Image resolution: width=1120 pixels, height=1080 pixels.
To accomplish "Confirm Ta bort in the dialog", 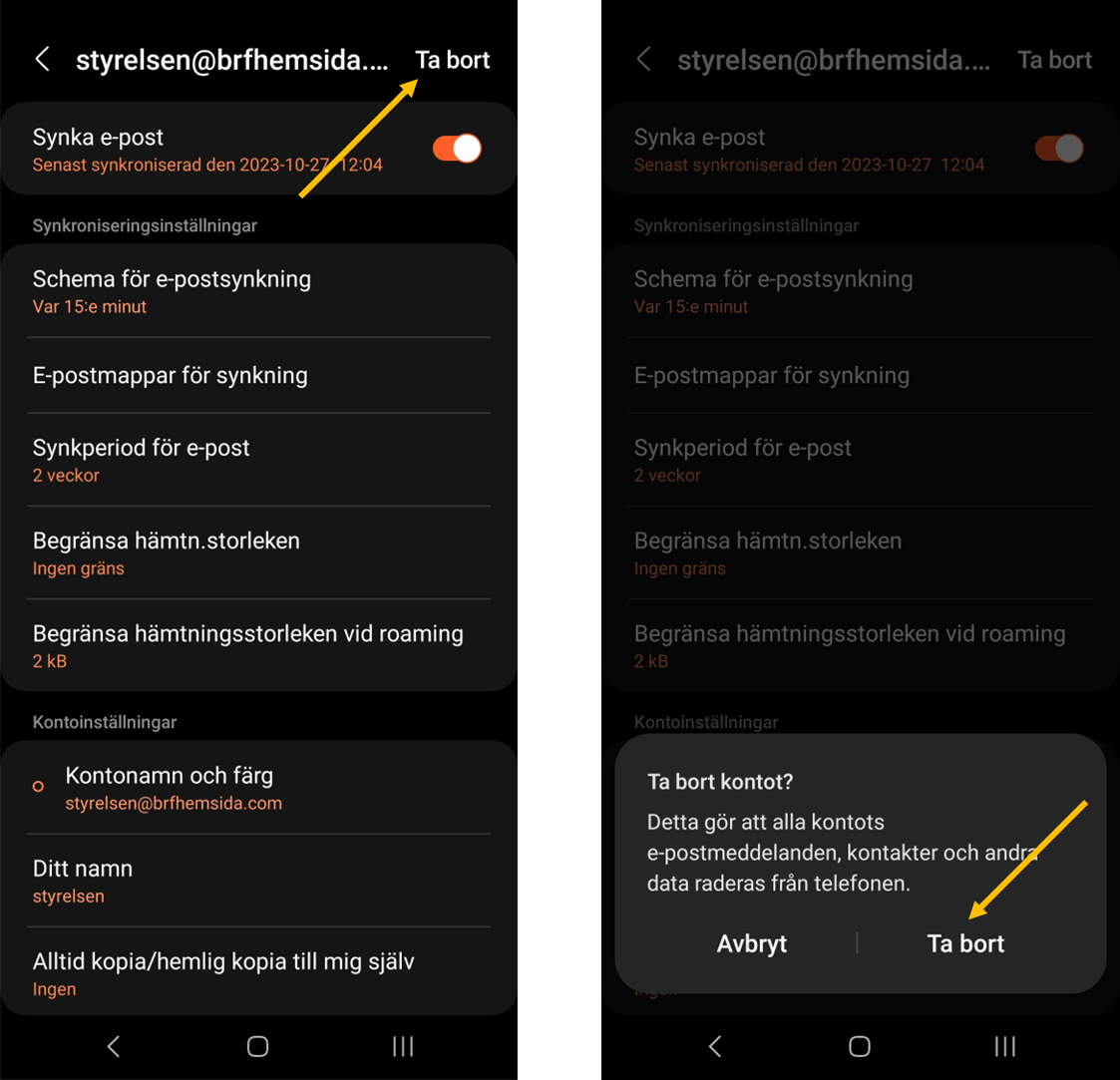I will (x=965, y=943).
